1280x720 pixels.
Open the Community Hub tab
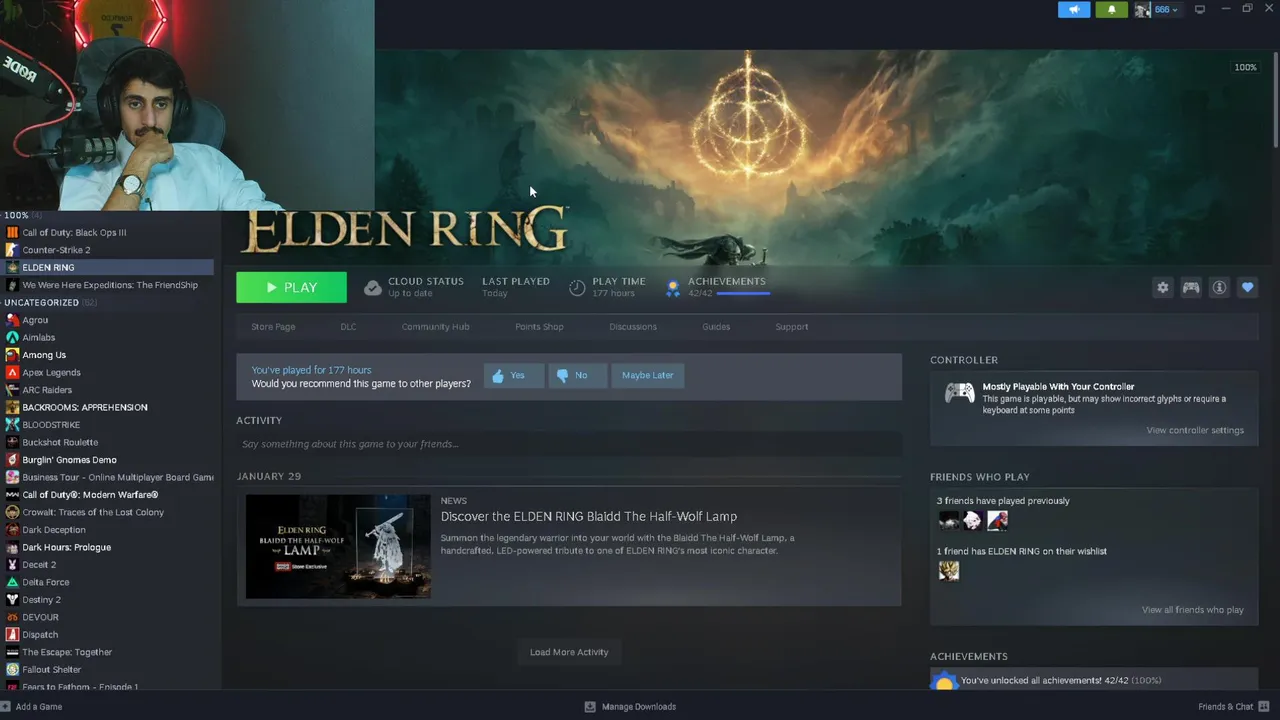click(435, 327)
